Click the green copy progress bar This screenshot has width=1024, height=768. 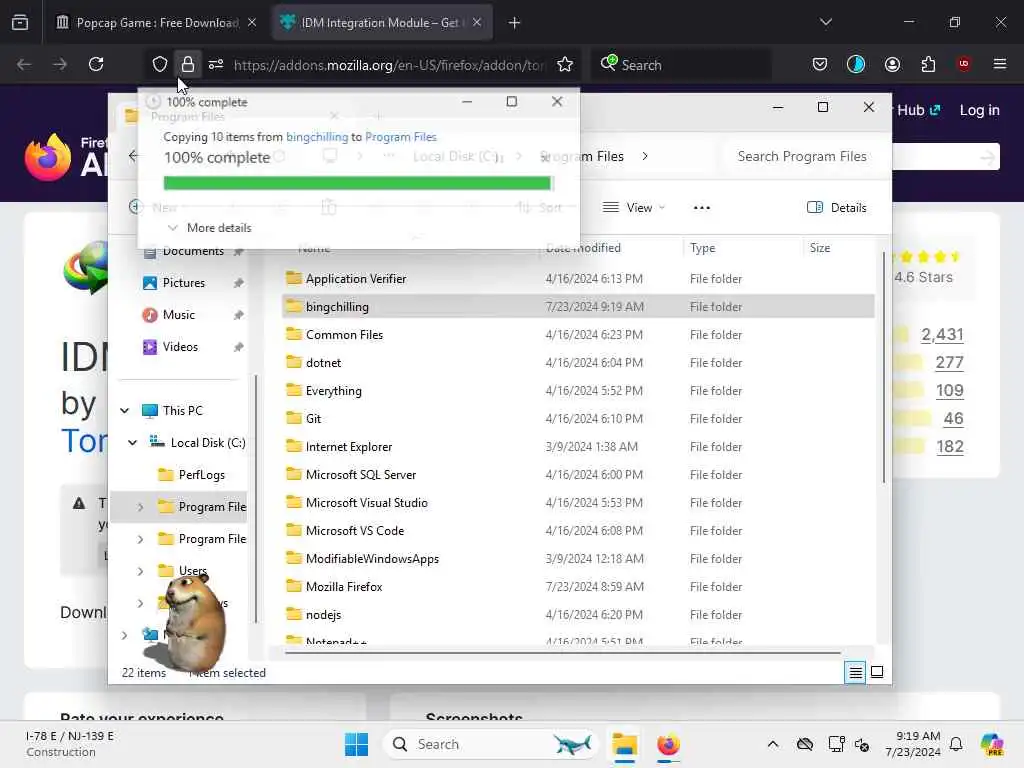click(358, 184)
